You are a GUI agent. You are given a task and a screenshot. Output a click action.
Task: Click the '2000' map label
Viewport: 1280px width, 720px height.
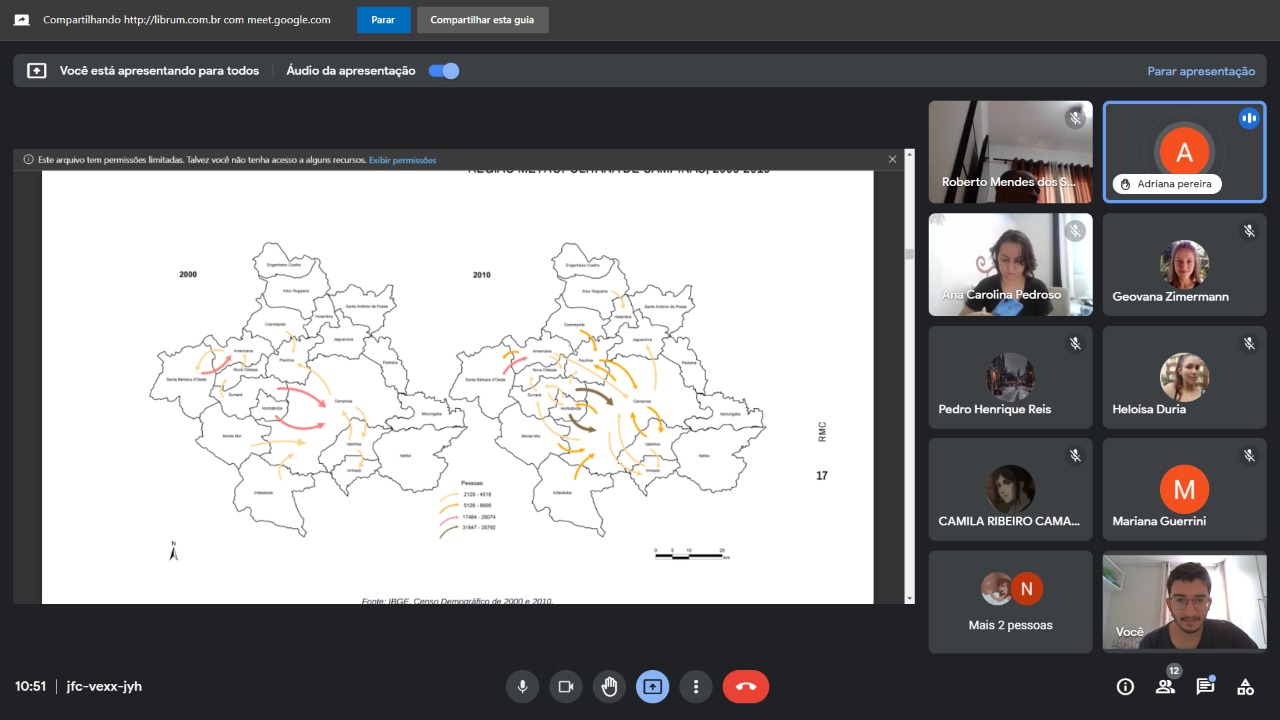(x=188, y=274)
